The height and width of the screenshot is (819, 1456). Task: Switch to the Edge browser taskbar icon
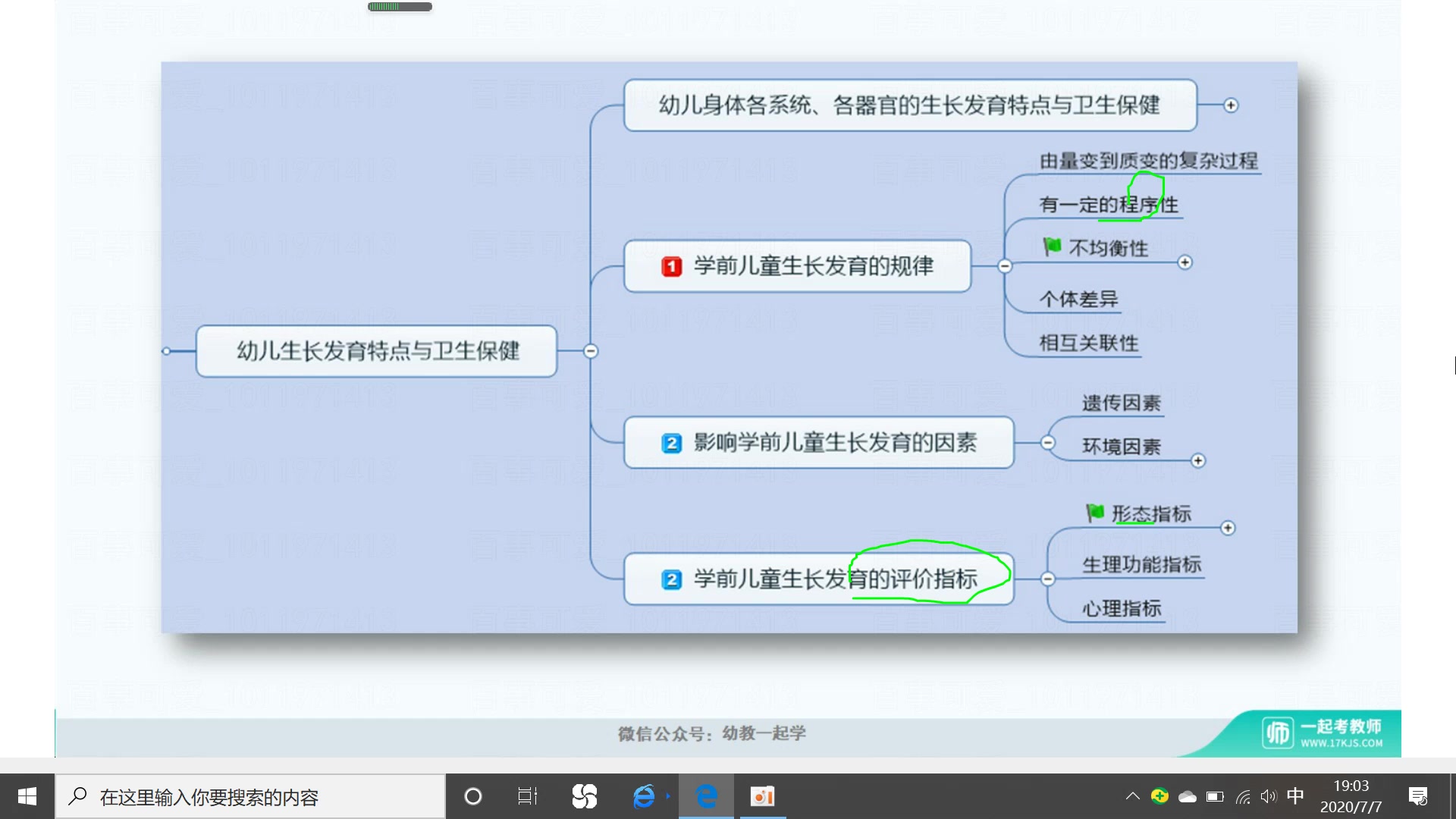(x=706, y=796)
